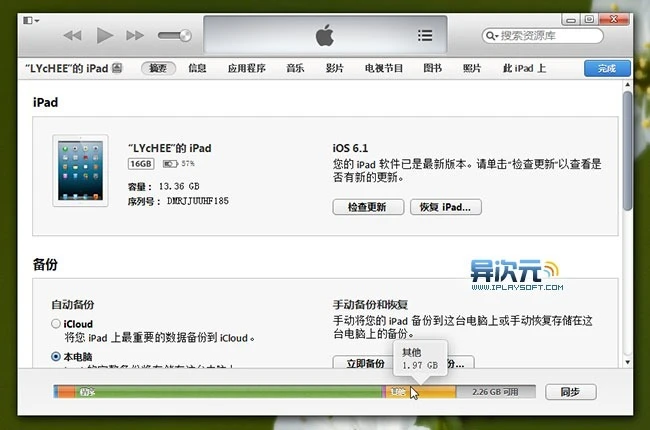Click the 手动备份和恢复 heading
650x430 pixels.
(x=370, y=305)
